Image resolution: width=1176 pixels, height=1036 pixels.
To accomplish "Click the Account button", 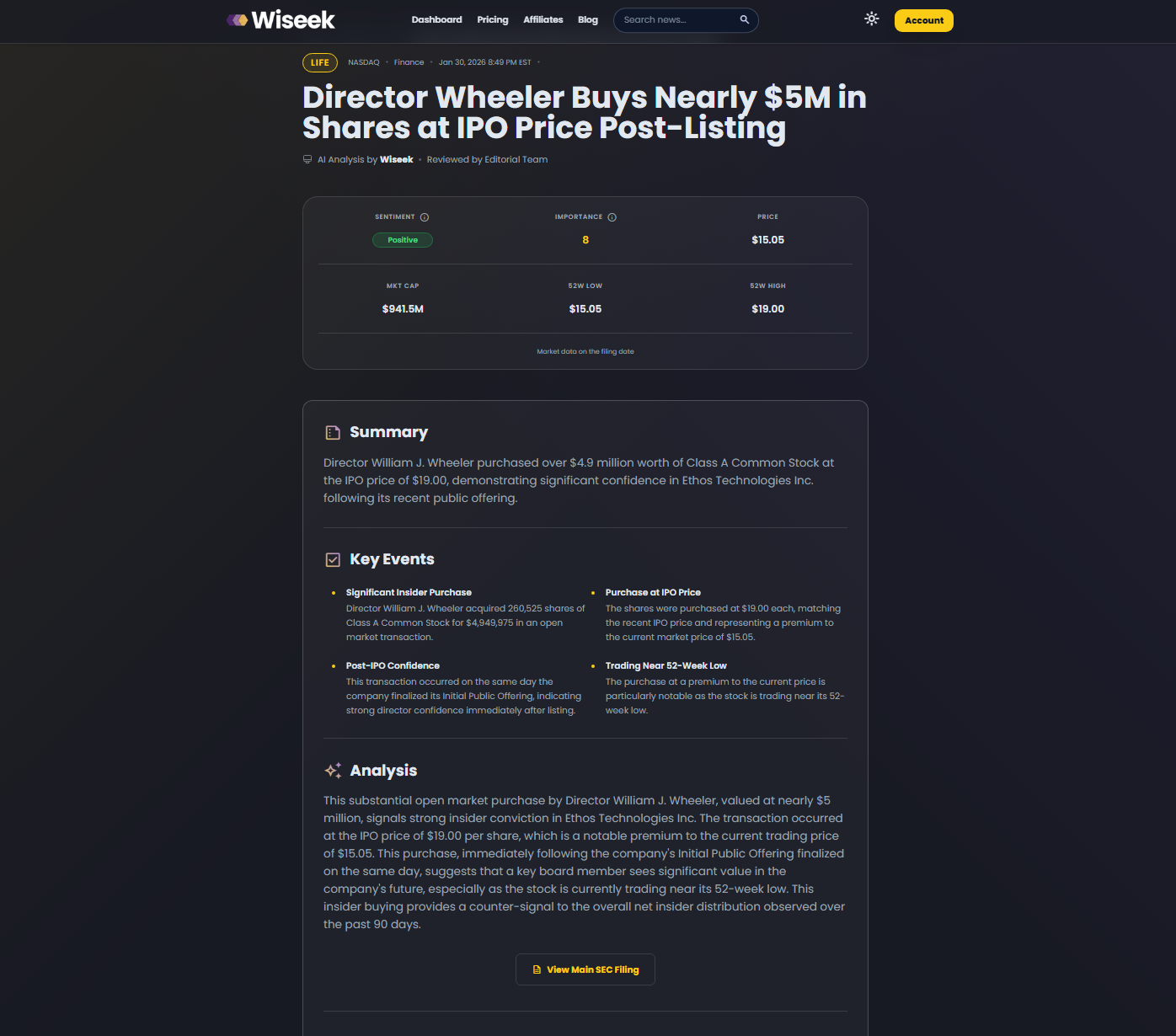I will [923, 20].
